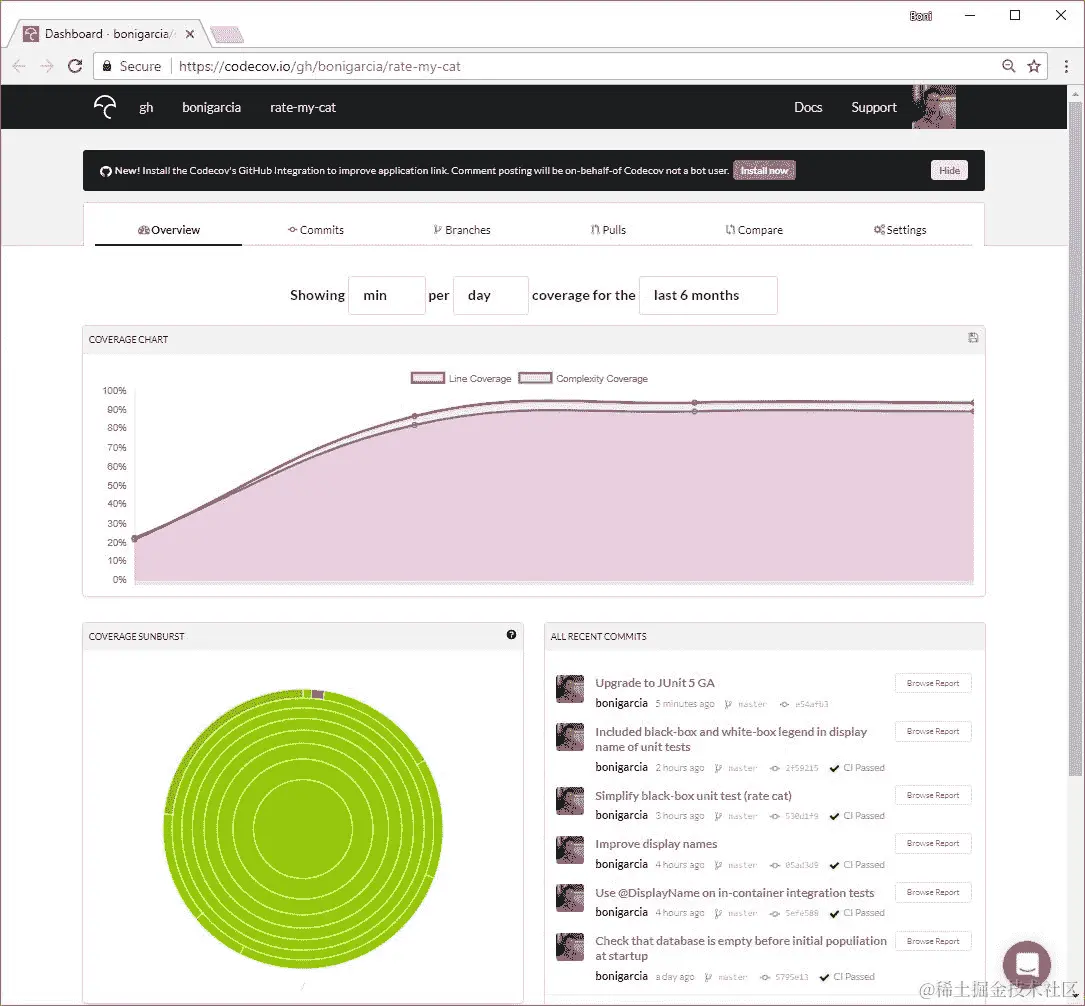The height and width of the screenshot is (1006, 1085).
Task: Open the min aggregation dropdown
Action: (387, 295)
